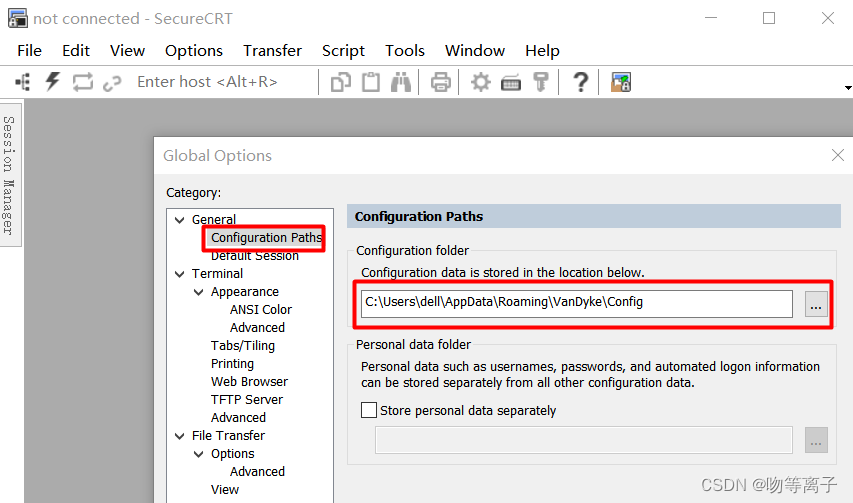Image resolution: width=853 pixels, height=503 pixels.
Task: Click the personal data folder browse button
Action: tap(816, 440)
